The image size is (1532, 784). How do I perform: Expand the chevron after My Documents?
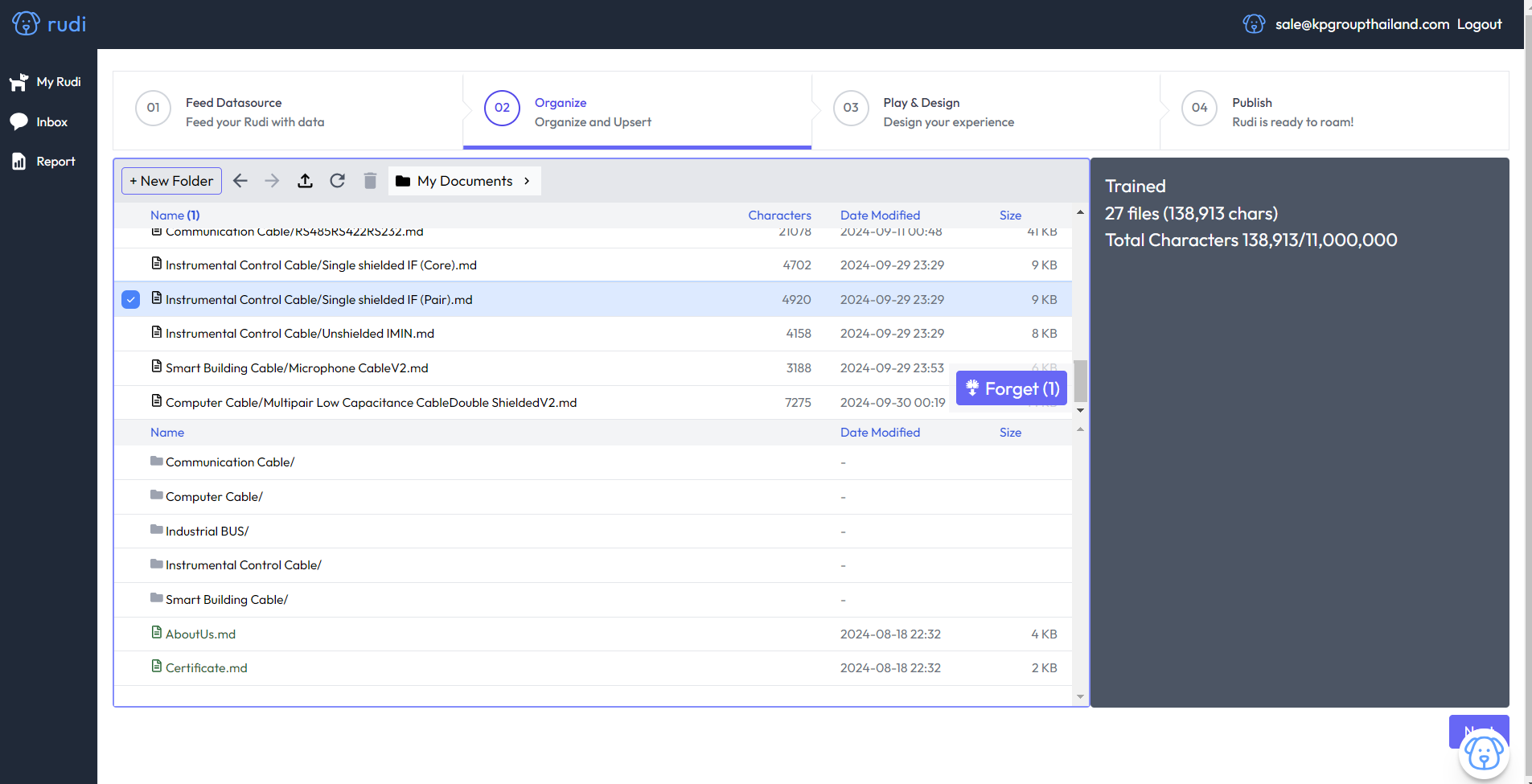527,181
